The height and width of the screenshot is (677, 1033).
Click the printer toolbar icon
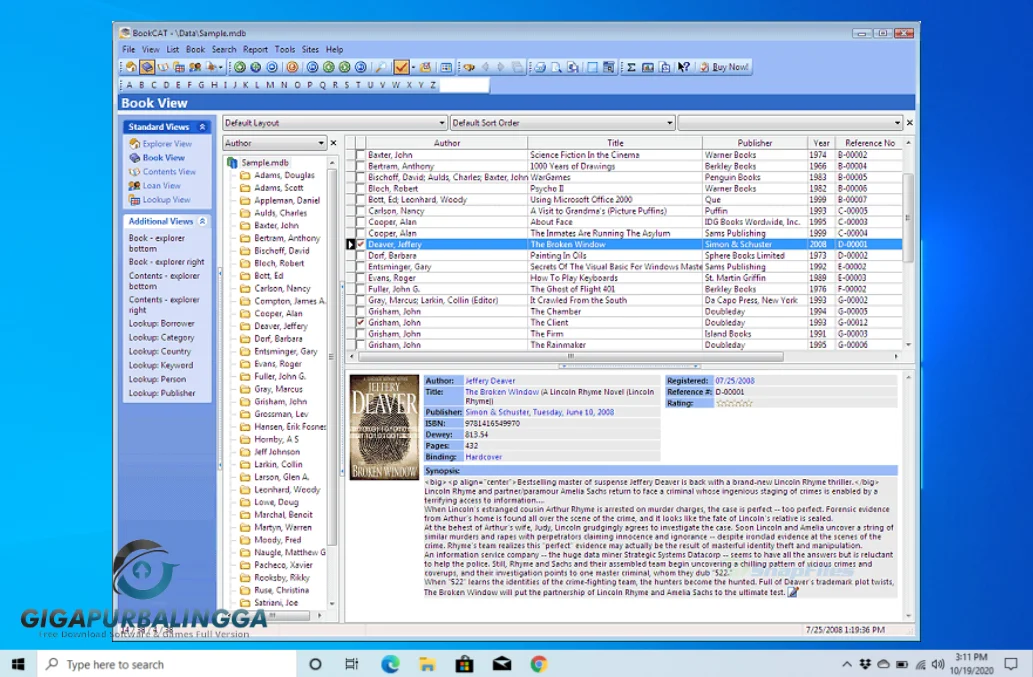point(540,67)
